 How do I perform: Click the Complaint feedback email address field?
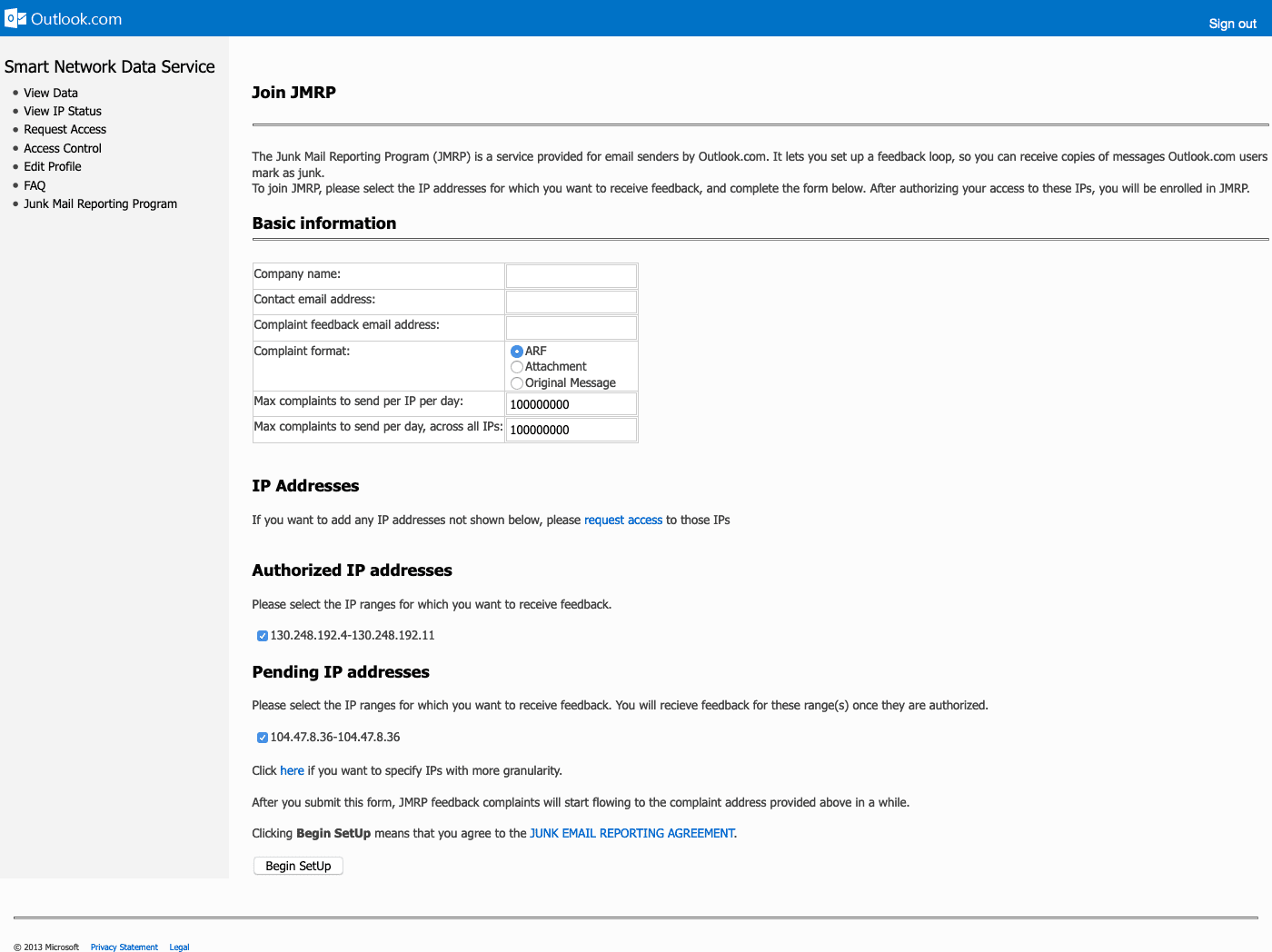click(571, 327)
